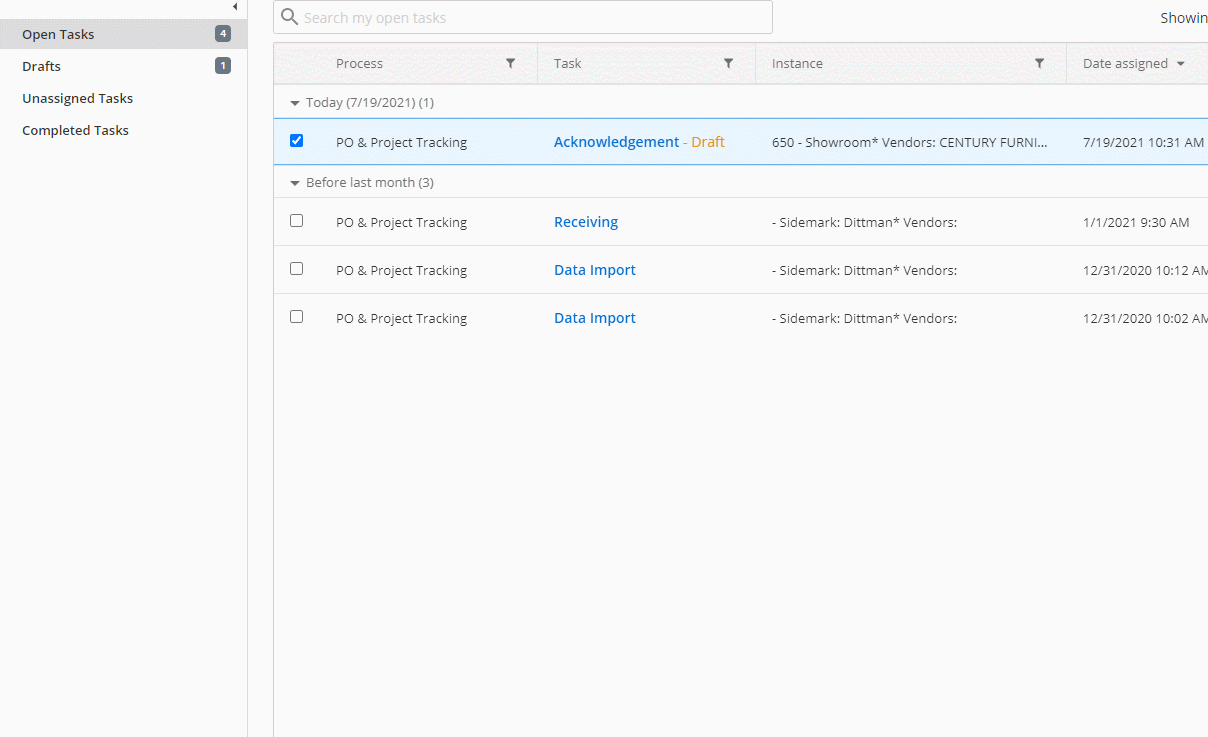Screen dimensions: 1208x737
Task: Open Data Import task assigned 10:12 AM
Action: click(x=595, y=270)
